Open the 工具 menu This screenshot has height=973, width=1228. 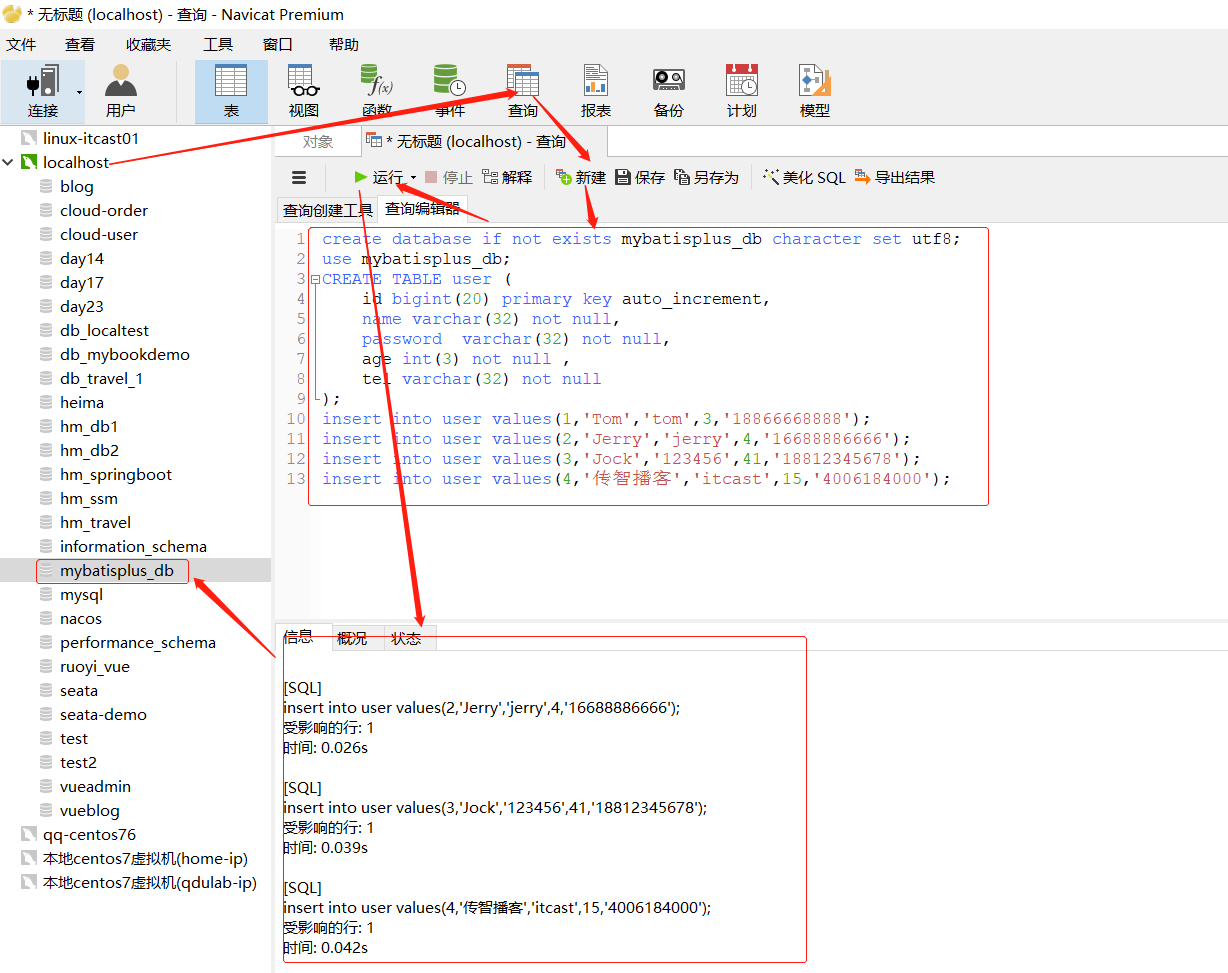coord(218,45)
